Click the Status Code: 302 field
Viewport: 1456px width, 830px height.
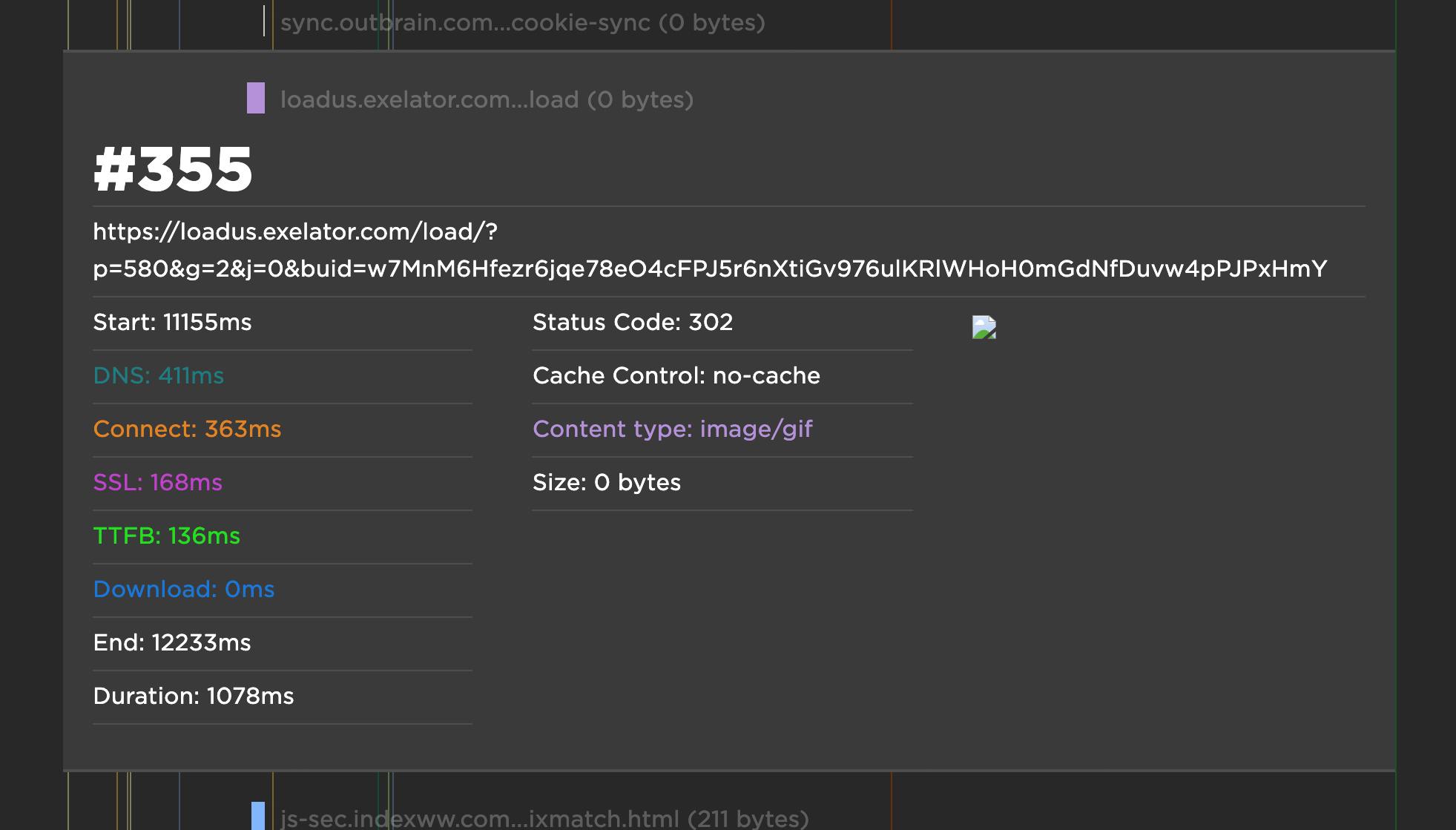632,323
